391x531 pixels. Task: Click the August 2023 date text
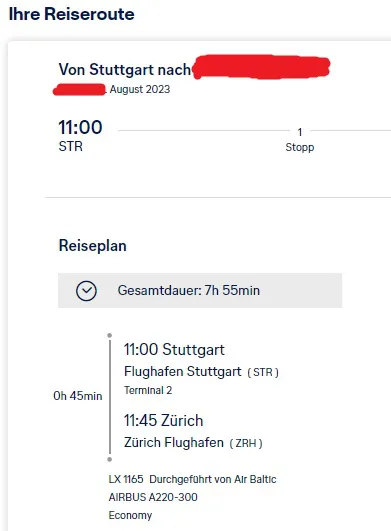click(x=140, y=89)
